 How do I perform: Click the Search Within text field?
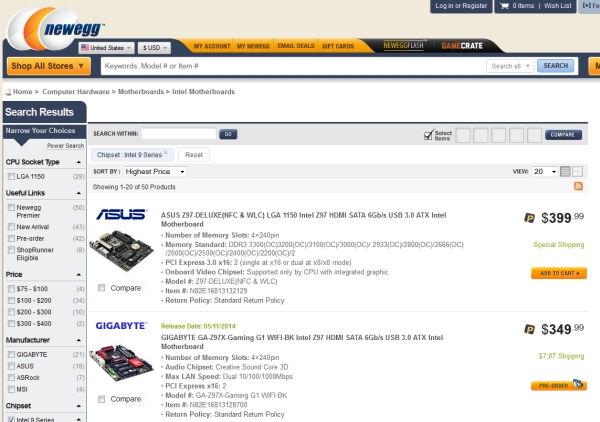coord(178,133)
